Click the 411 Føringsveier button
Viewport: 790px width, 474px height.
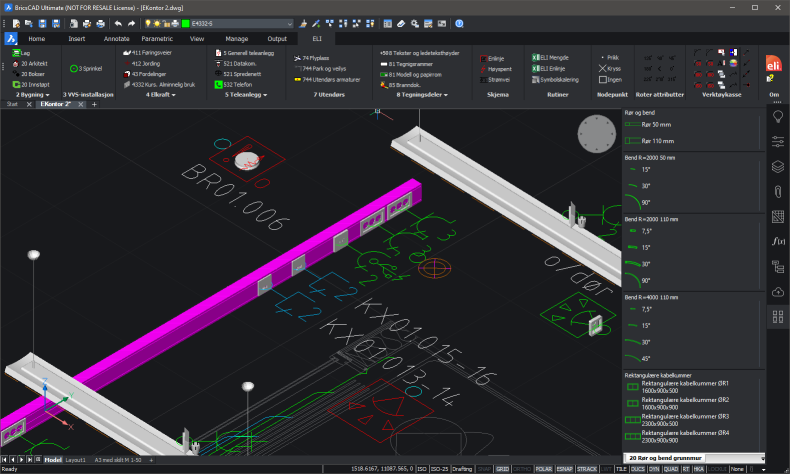click(x=145, y=51)
